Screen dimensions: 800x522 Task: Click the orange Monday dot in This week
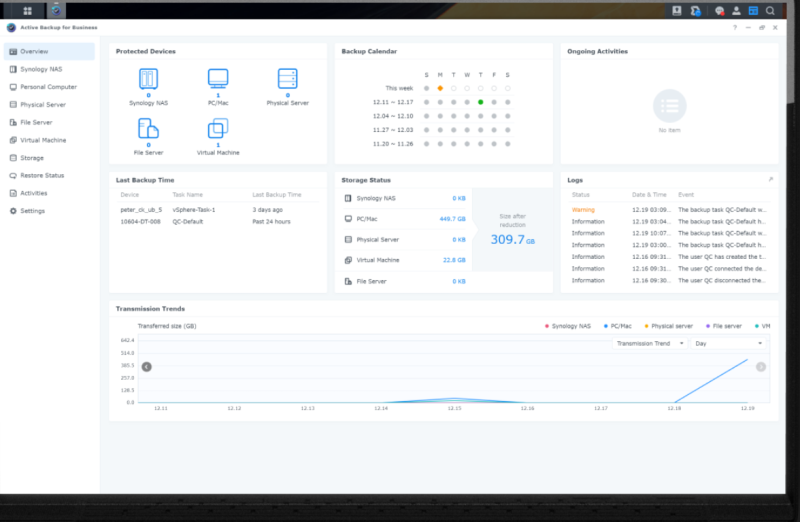point(440,88)
